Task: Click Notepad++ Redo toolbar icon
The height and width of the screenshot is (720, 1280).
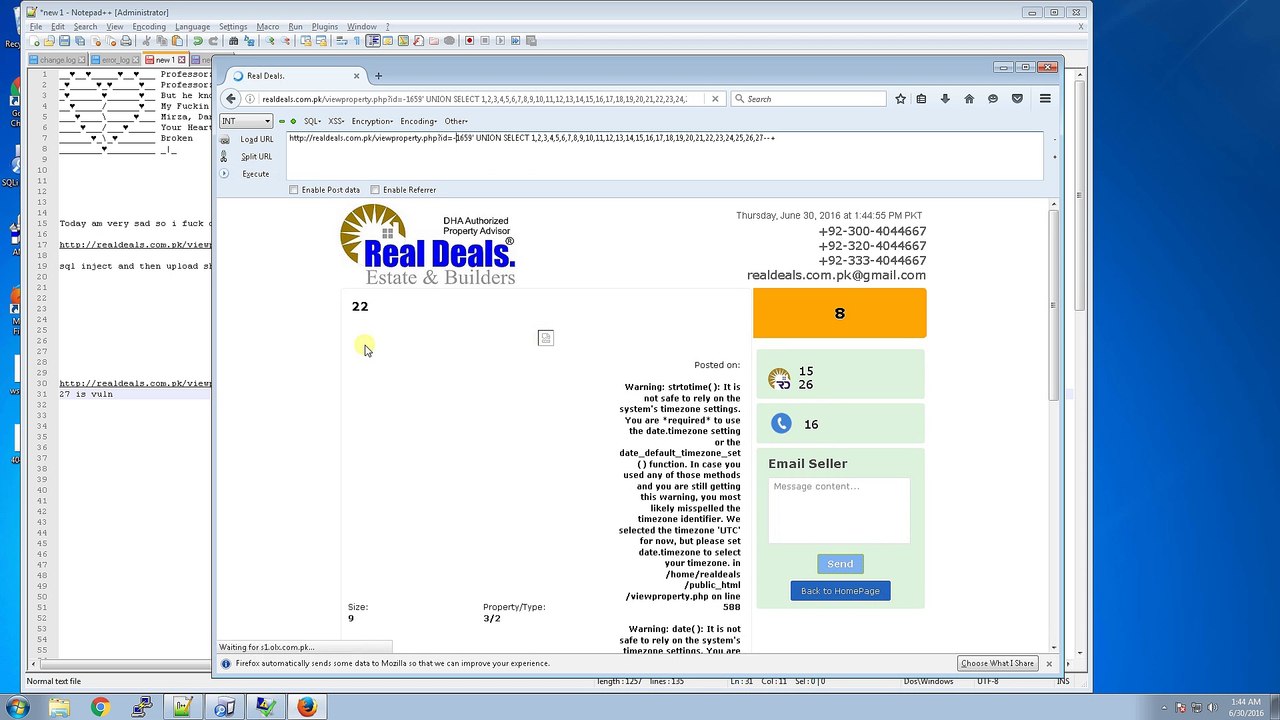Action: coord(213,41)
